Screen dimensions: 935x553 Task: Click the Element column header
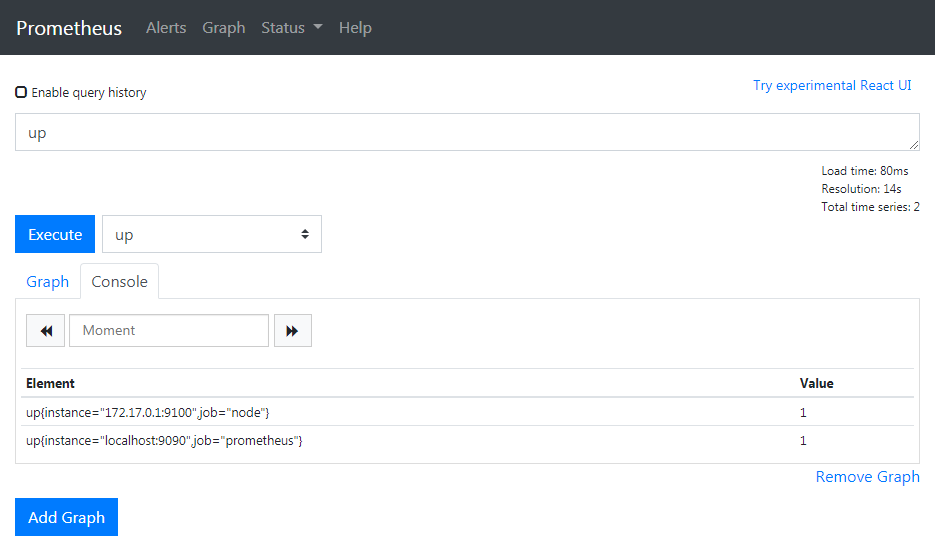pyautogui.click(x=50, y=383)
